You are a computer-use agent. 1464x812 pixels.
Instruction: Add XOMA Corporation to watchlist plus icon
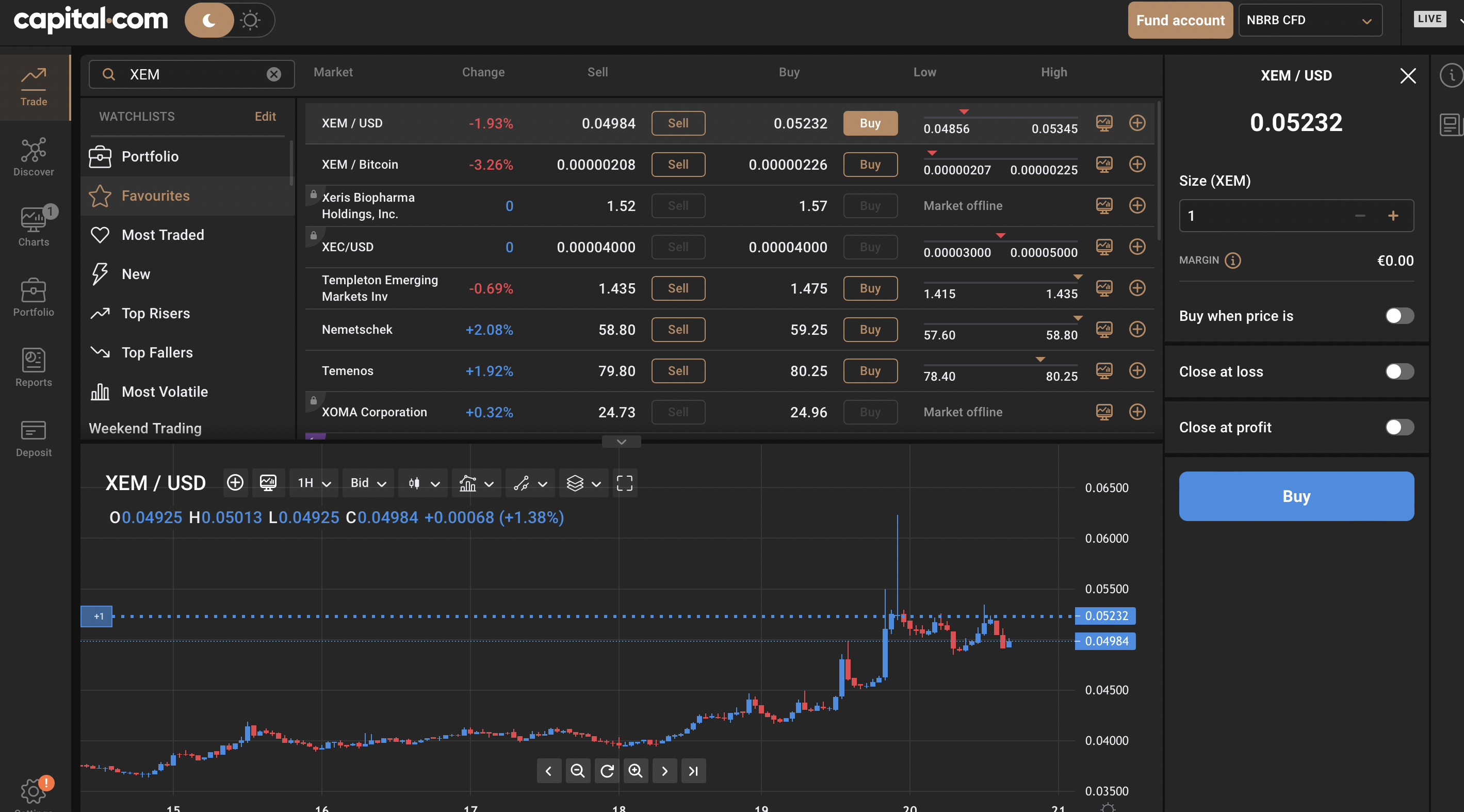[x=1136, y=411]
